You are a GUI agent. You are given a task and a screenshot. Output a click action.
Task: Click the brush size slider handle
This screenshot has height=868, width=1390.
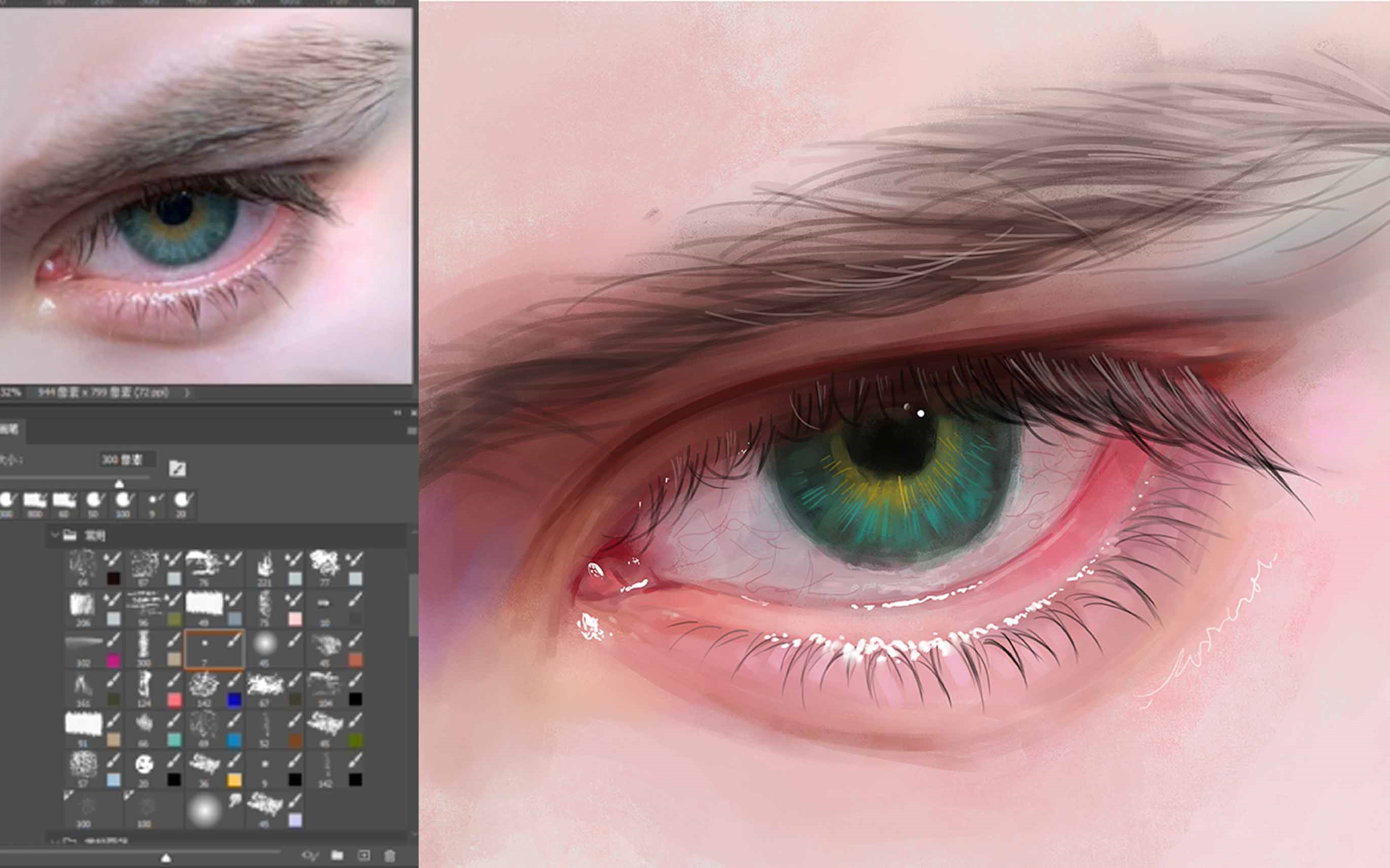click(x=119, y=484)
